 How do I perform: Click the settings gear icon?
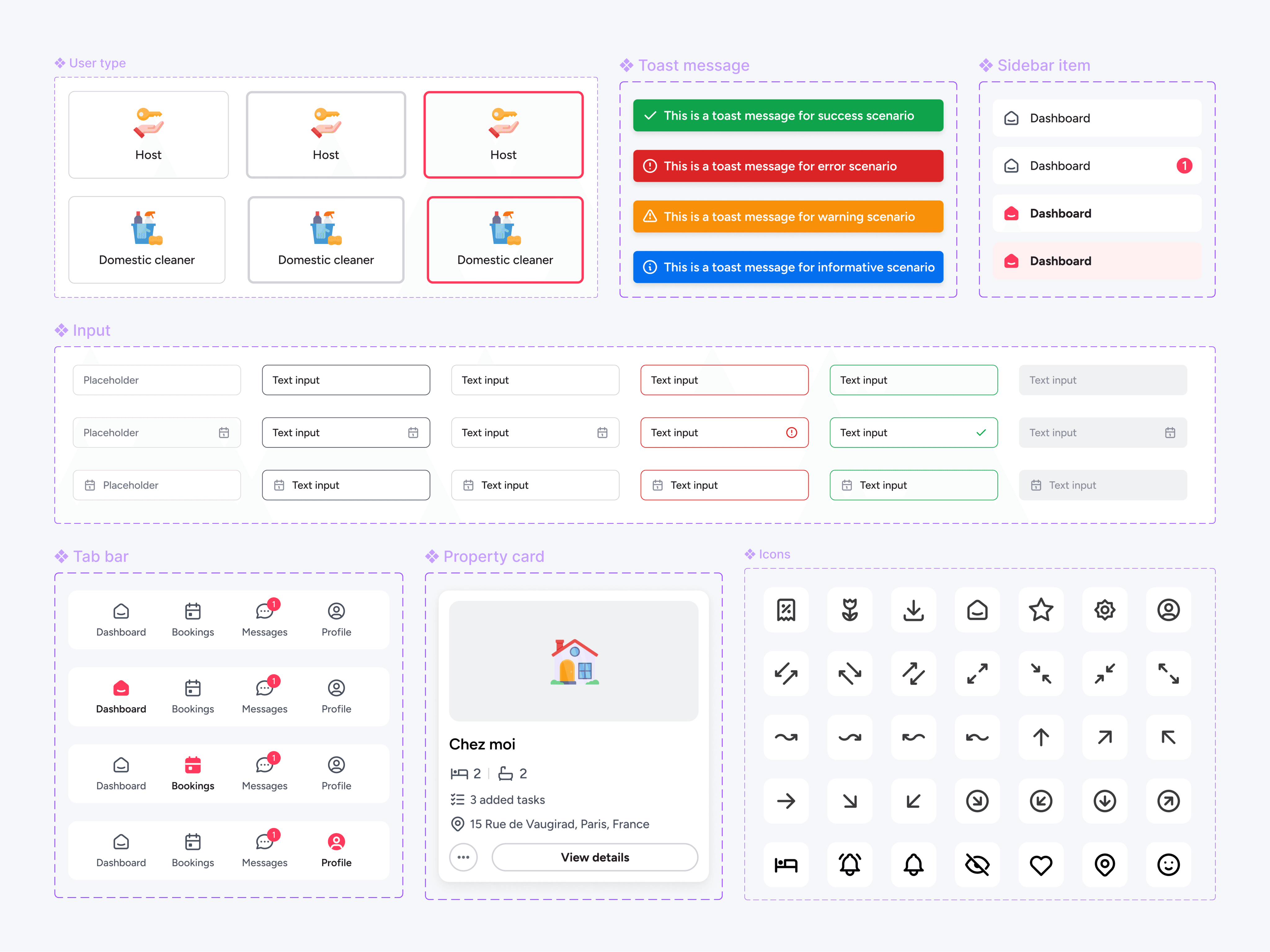click(1105, 610)
